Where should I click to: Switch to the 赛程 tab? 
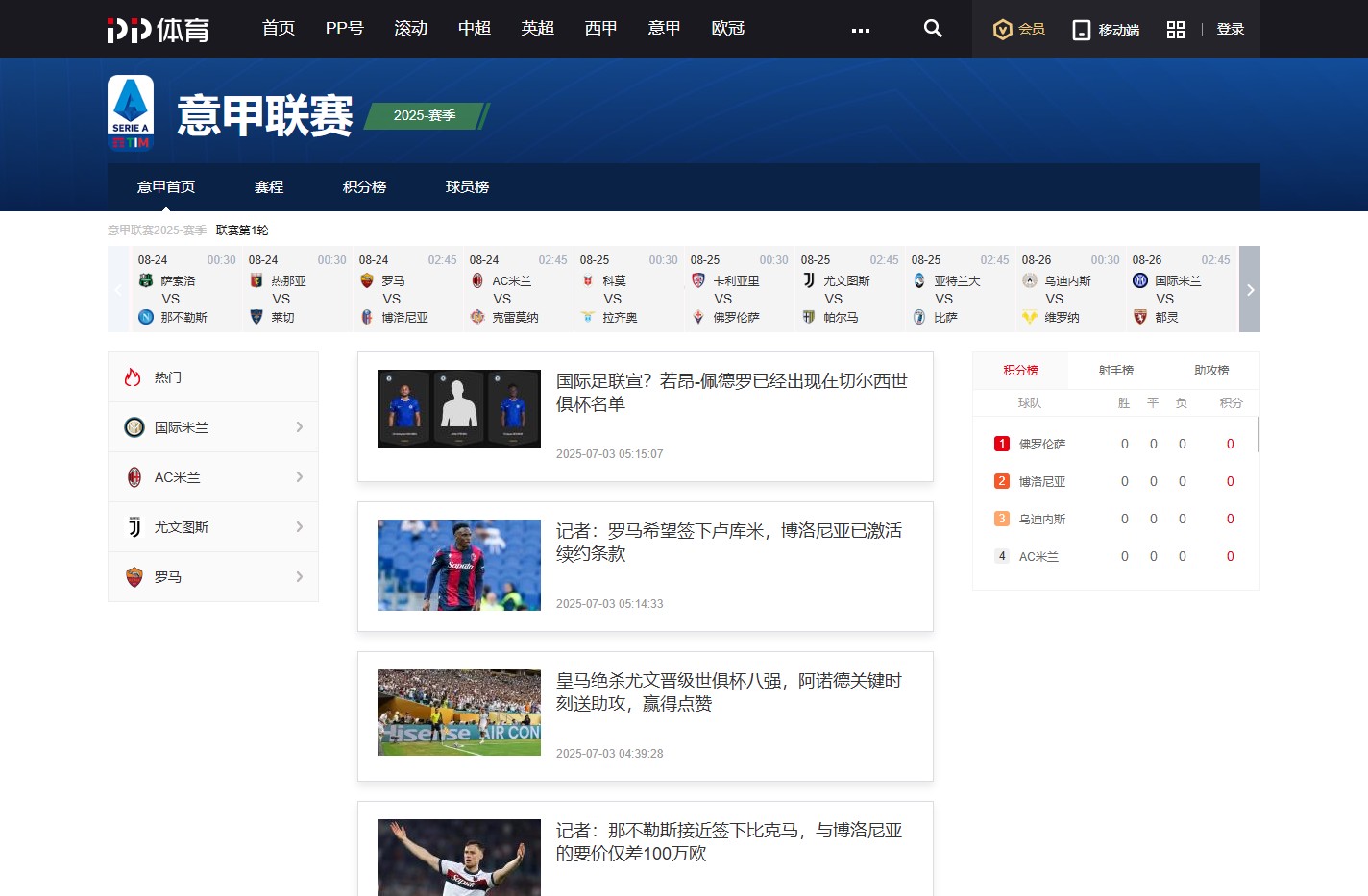pyautogui.click(x=269, y=187)
